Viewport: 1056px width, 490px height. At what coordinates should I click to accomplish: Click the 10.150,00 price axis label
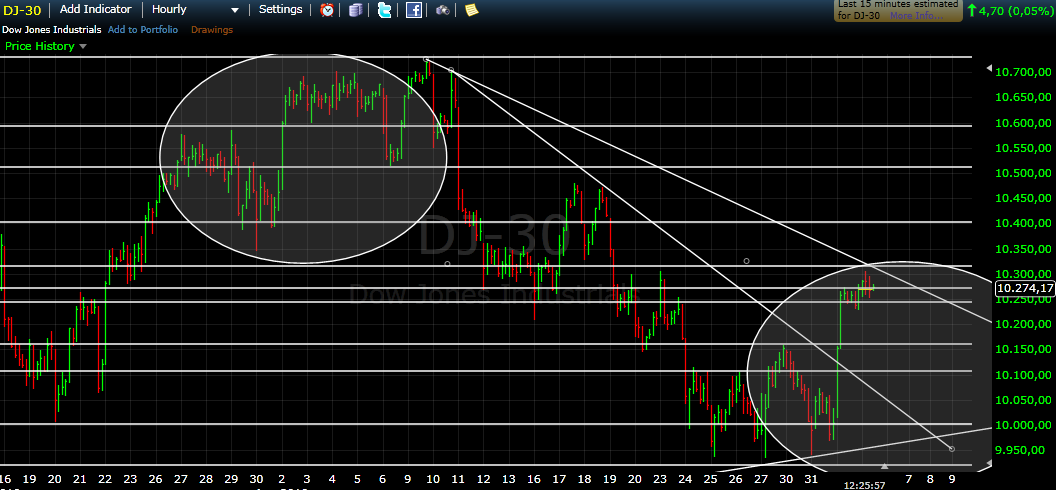coord(1022,349)
